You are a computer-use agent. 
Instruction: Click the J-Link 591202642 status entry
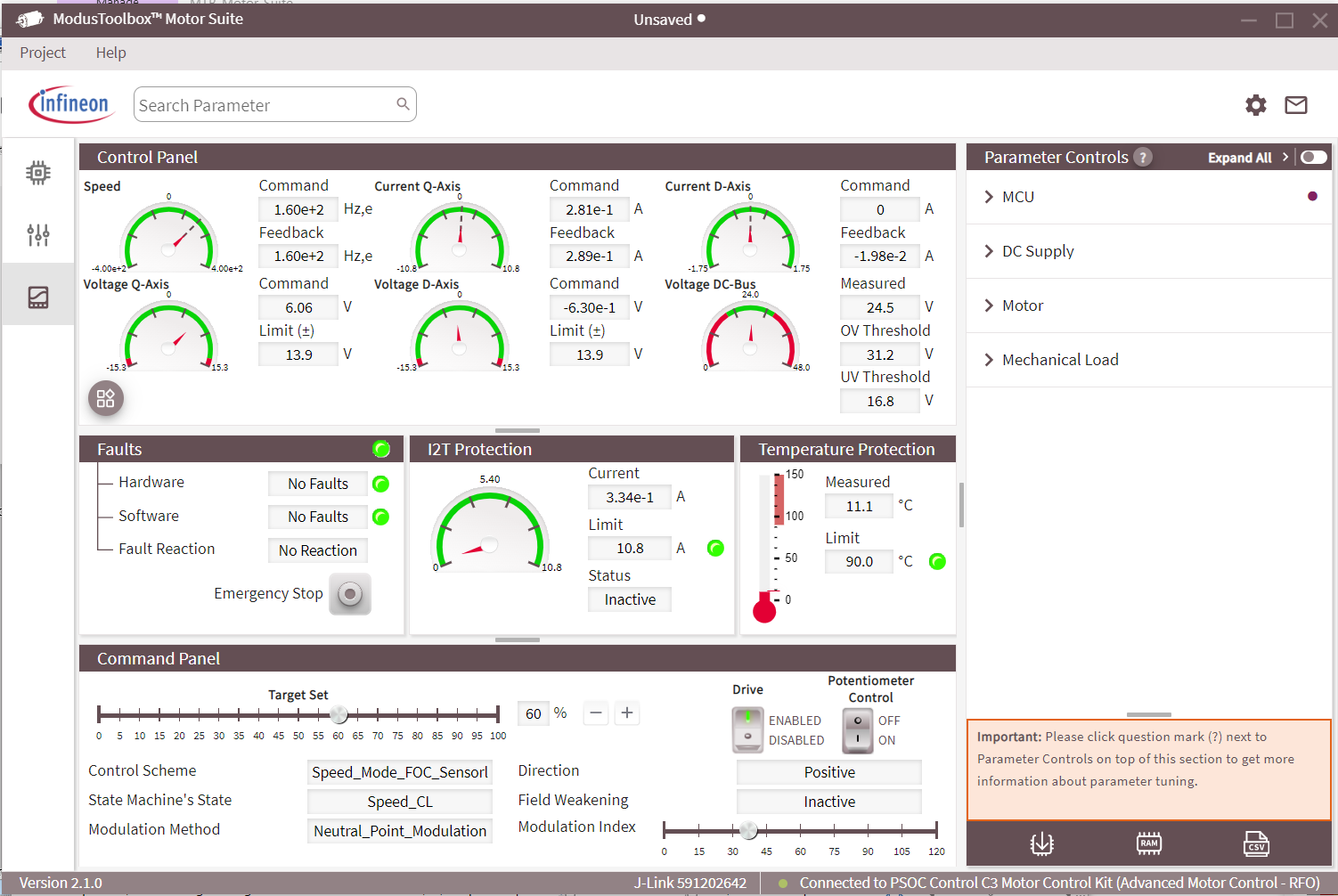[690, 884]
